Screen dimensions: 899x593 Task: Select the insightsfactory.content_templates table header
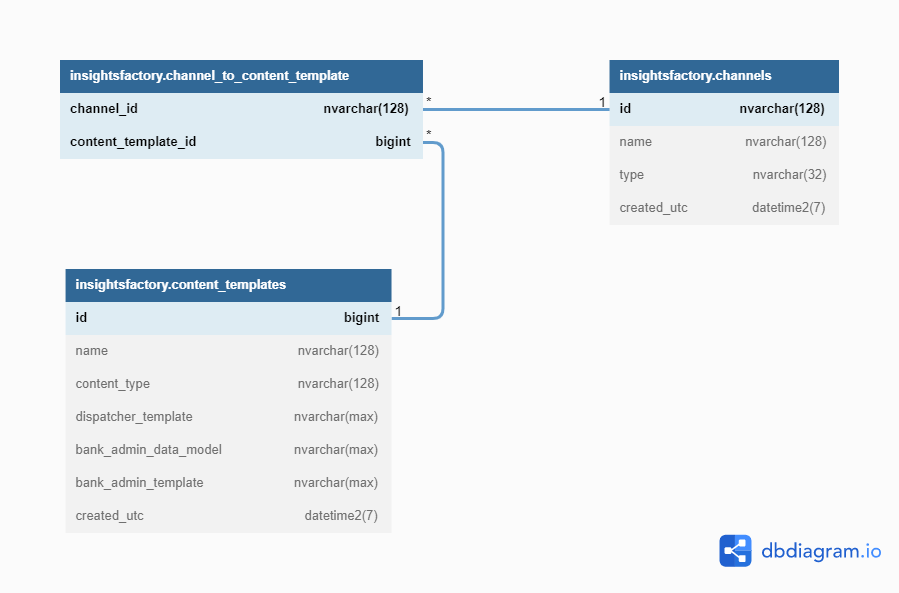click(228, 285)
